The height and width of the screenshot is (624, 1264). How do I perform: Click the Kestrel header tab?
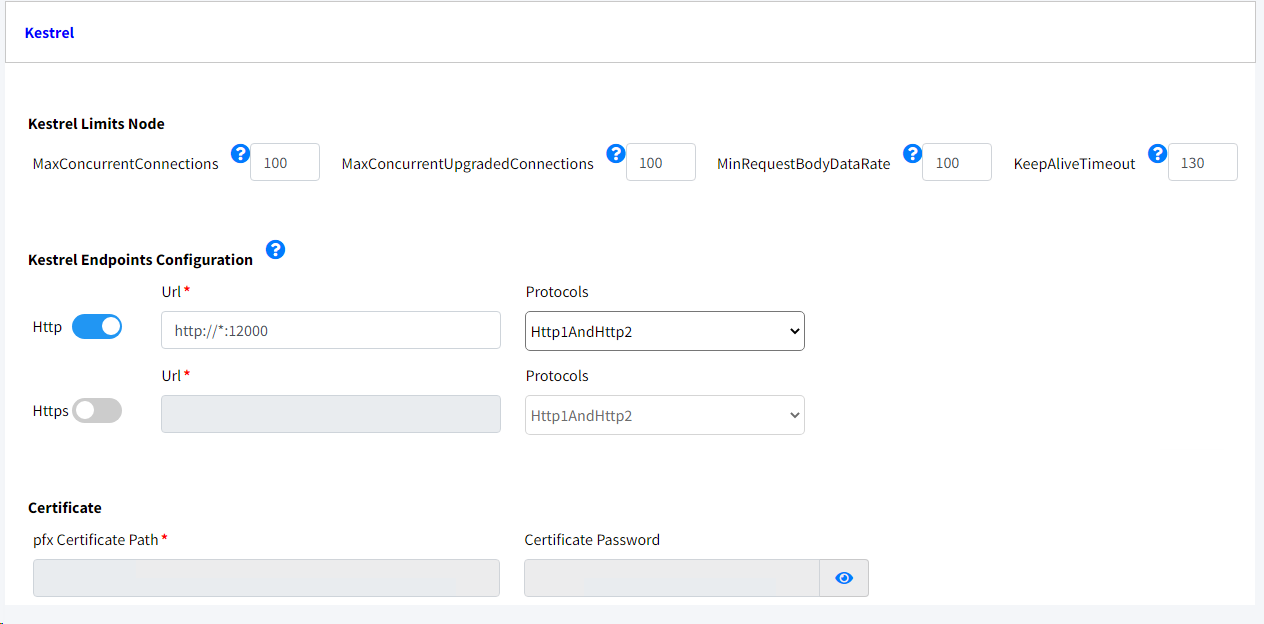click(50, 33)
